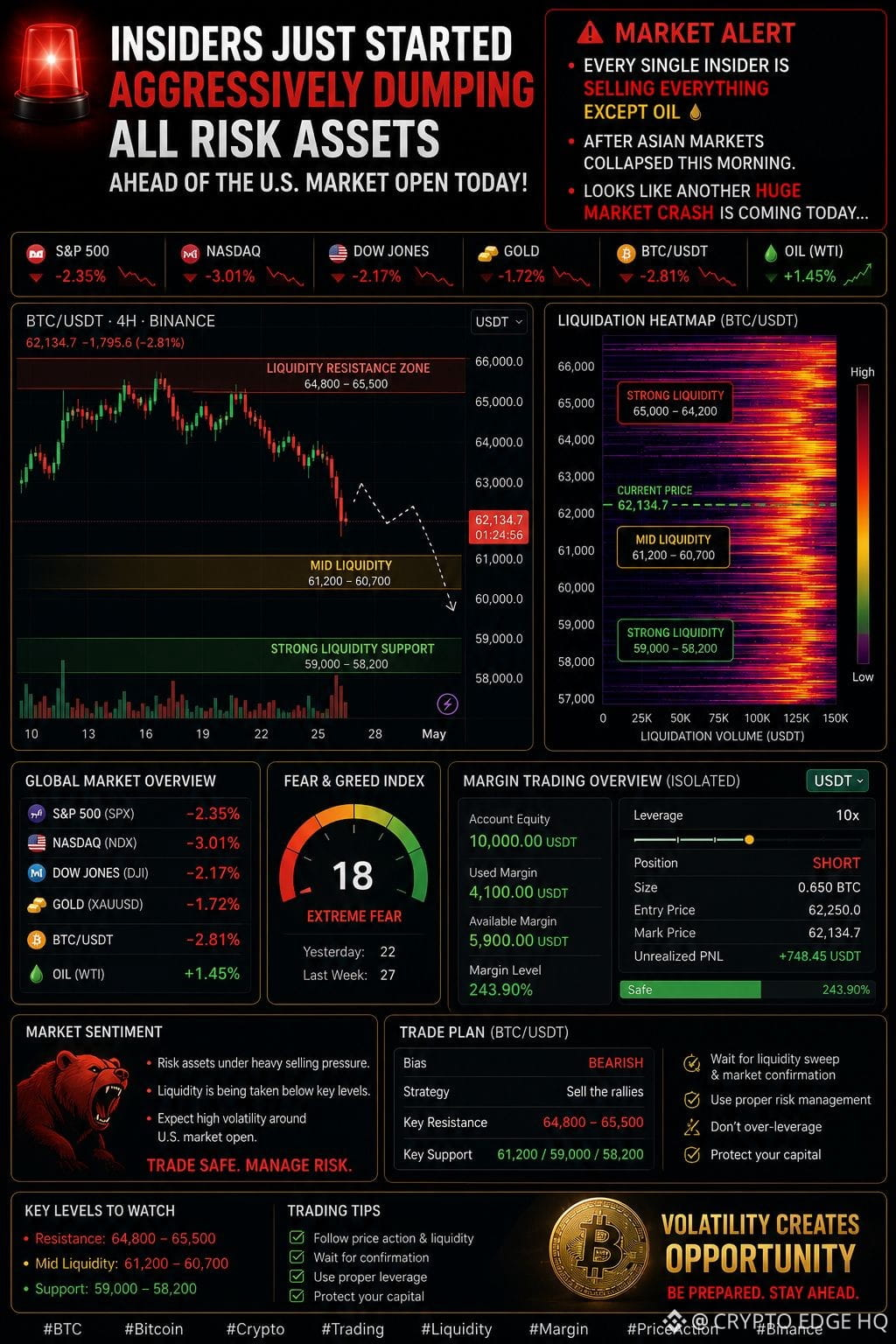
Task: Click Strong Liquidity 65,000 – 64,200 heatmap label
Action: click(675, 402)
